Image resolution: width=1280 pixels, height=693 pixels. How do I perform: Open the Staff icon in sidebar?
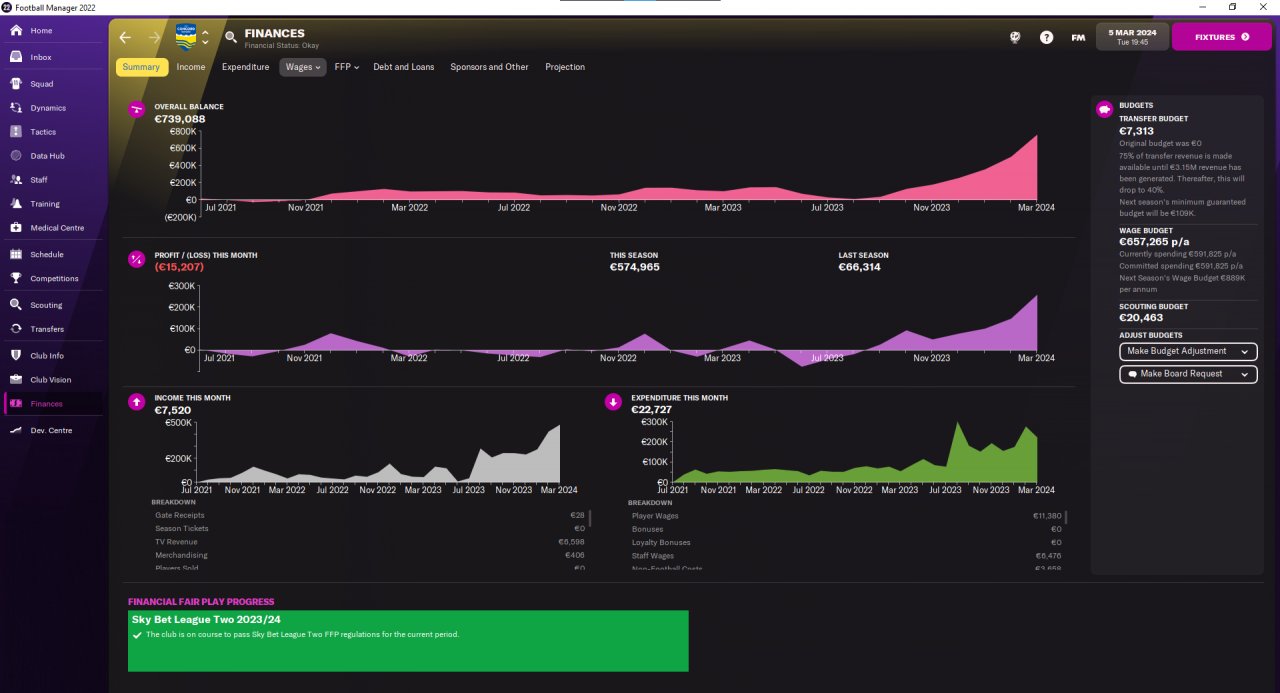(x=16, y=180)
